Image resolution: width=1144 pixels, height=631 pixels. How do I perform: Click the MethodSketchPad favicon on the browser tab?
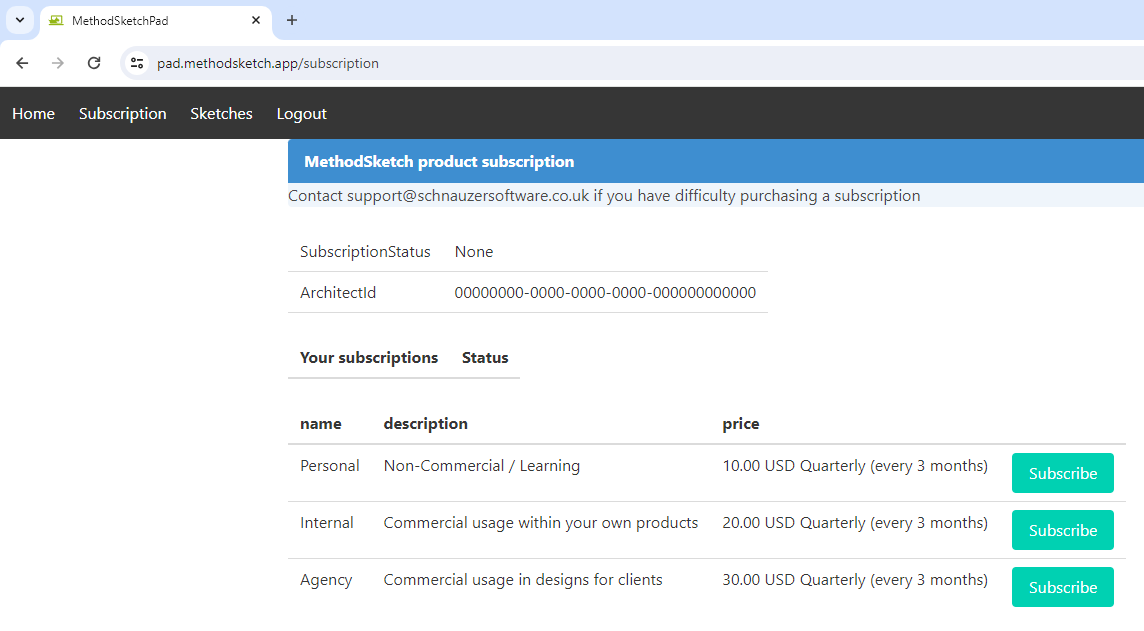(x=57, y=20)
